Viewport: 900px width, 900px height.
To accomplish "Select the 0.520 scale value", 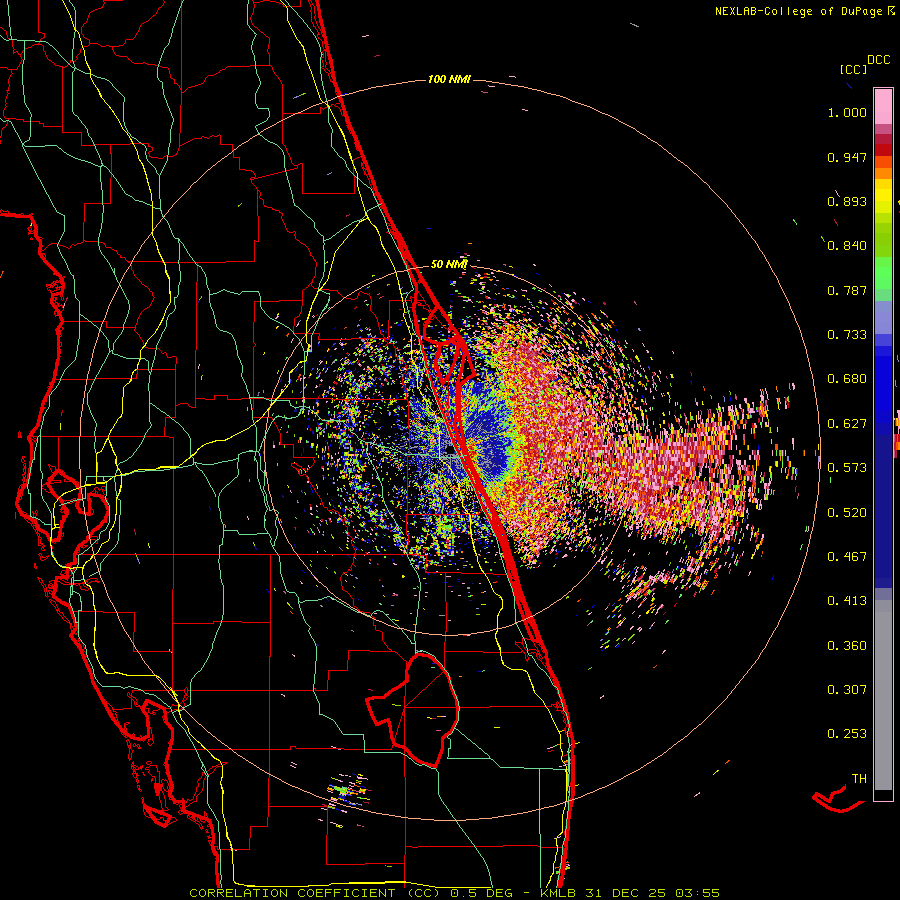I will pyautogui.click(x=847, y=512).
